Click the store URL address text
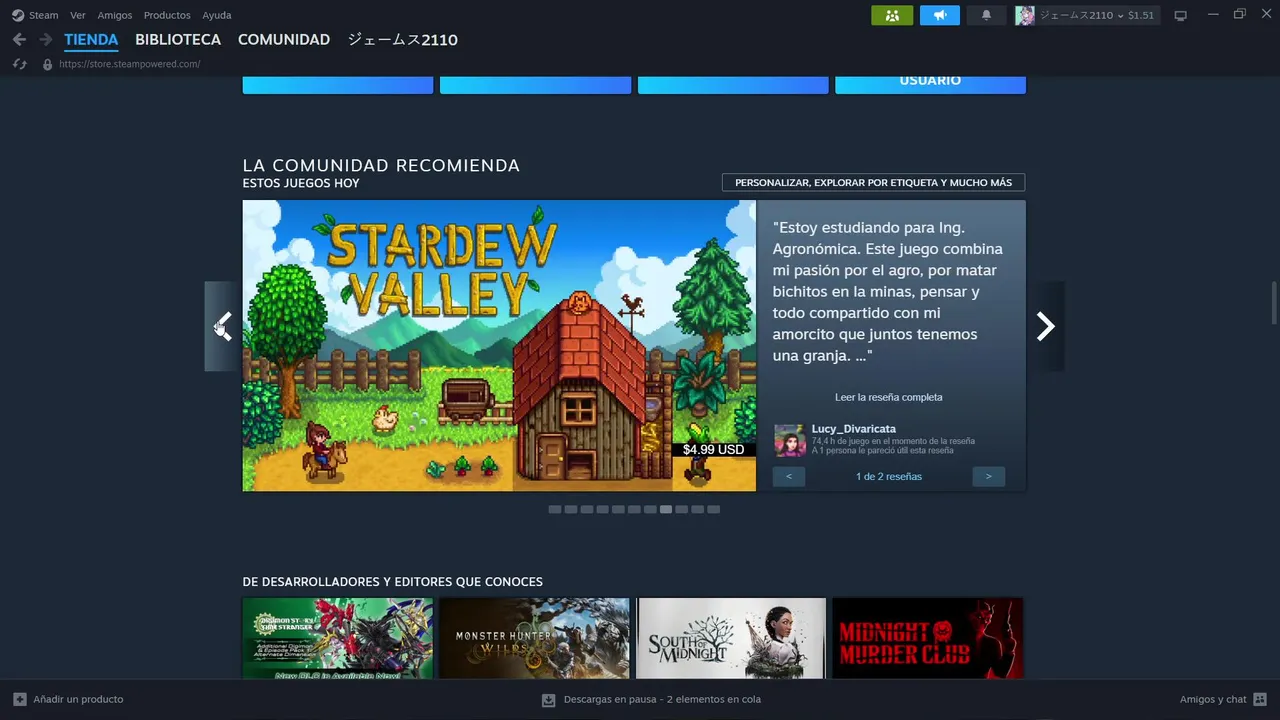The width and height of the screenshot is (1280, 720). pos(130,64)
